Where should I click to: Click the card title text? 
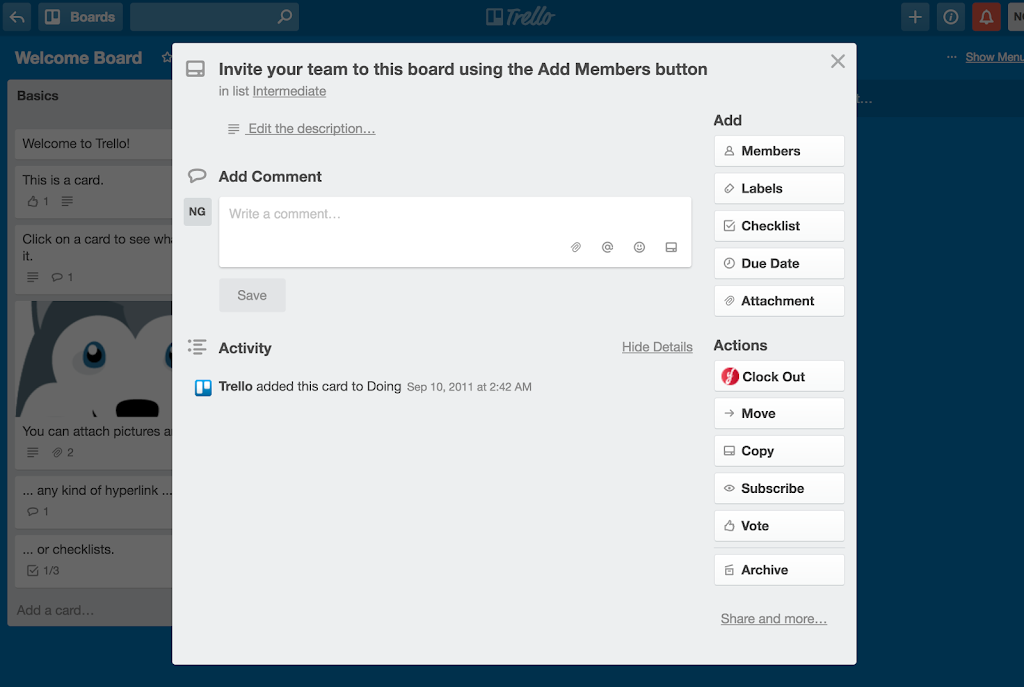[462, 69]
